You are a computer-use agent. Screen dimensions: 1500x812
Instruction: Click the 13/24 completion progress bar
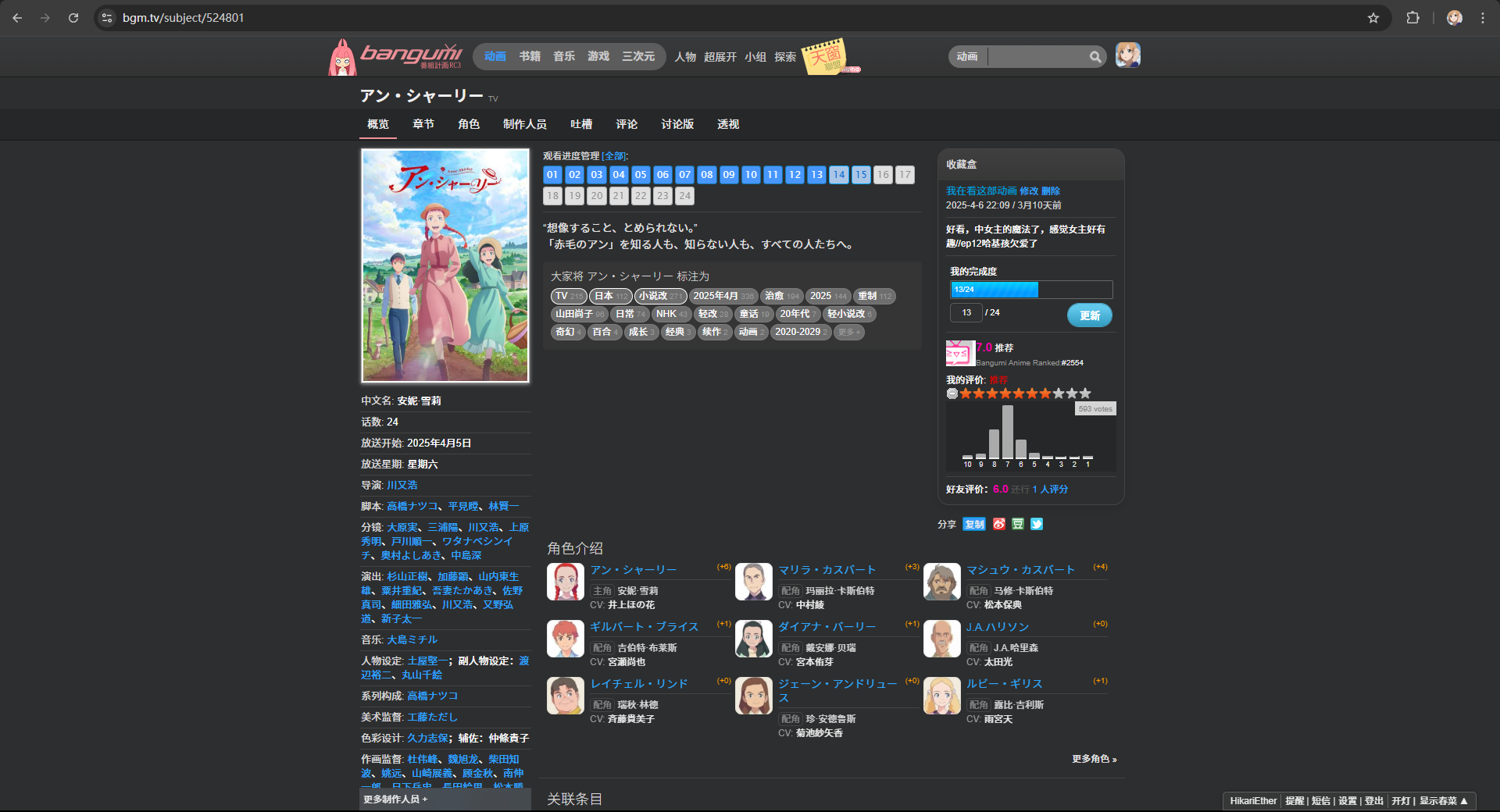[x=1031, y=290]
